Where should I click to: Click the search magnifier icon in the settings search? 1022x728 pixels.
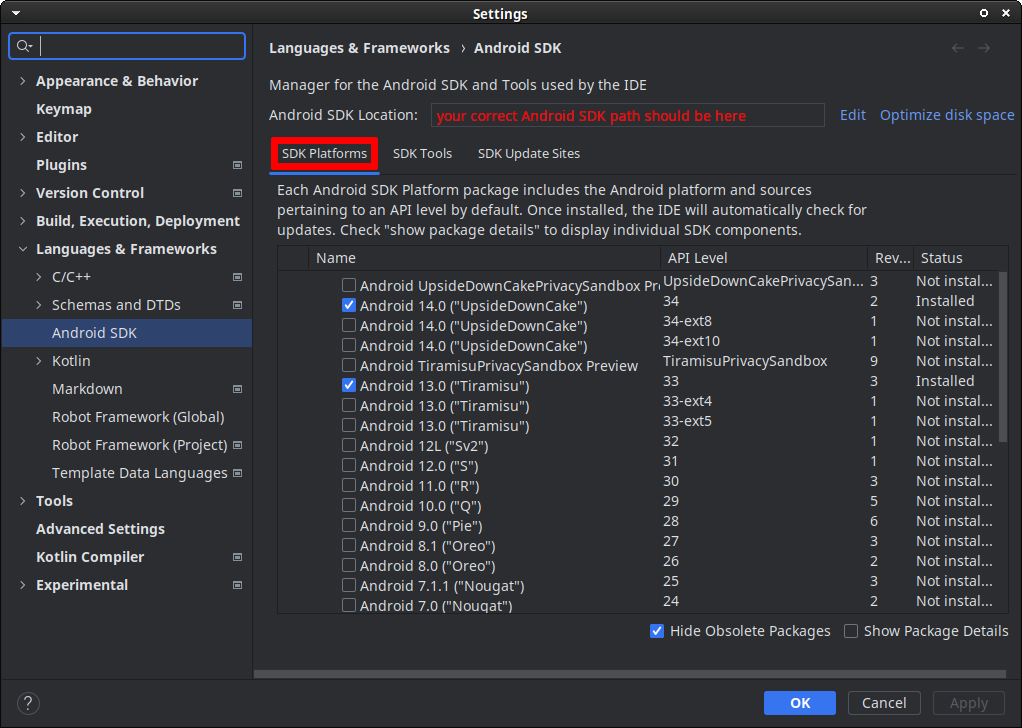(23, 46)
